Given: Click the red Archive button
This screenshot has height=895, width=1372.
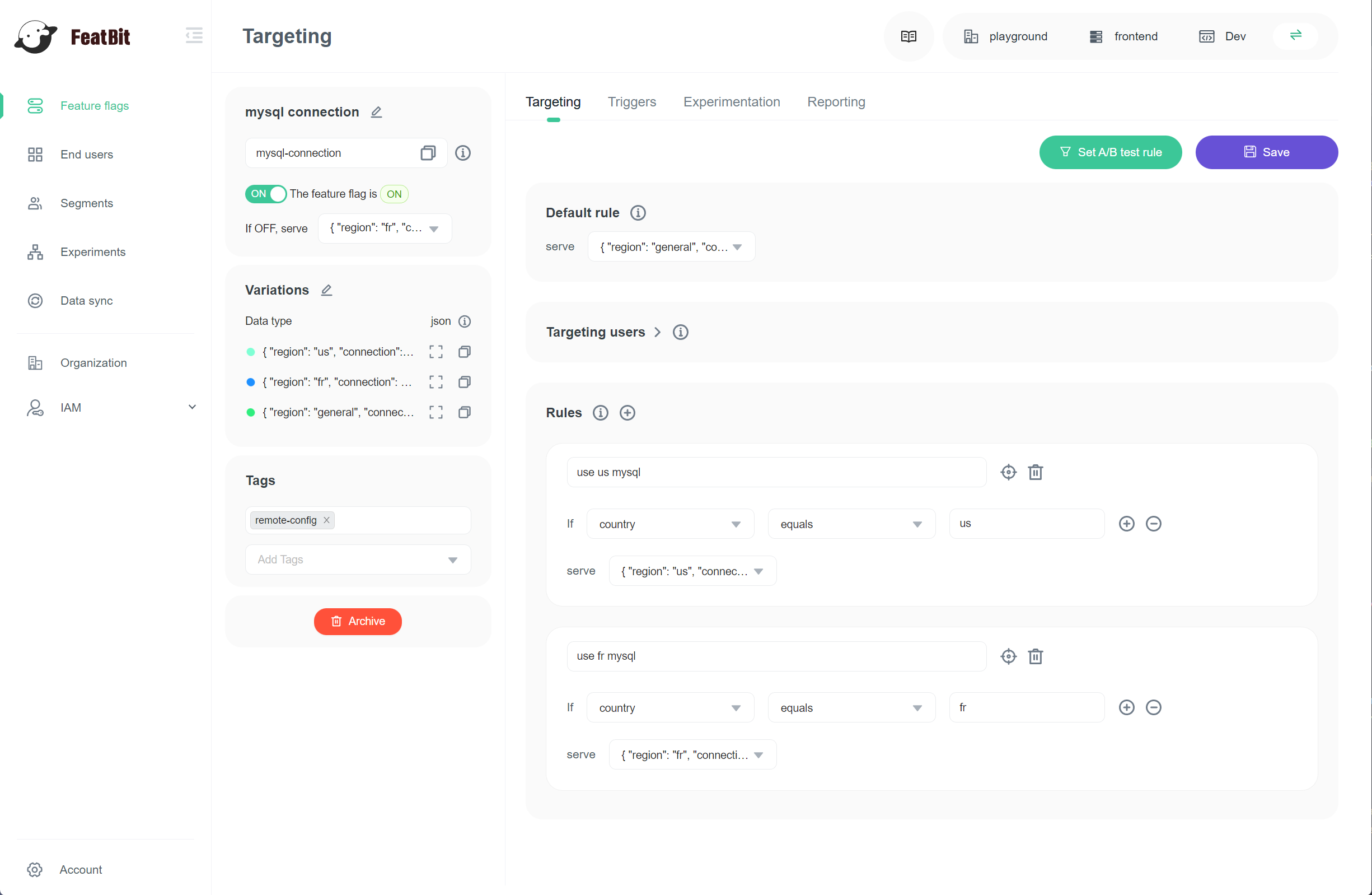Looking at the screenshot, I should click(x=357, y=621).
